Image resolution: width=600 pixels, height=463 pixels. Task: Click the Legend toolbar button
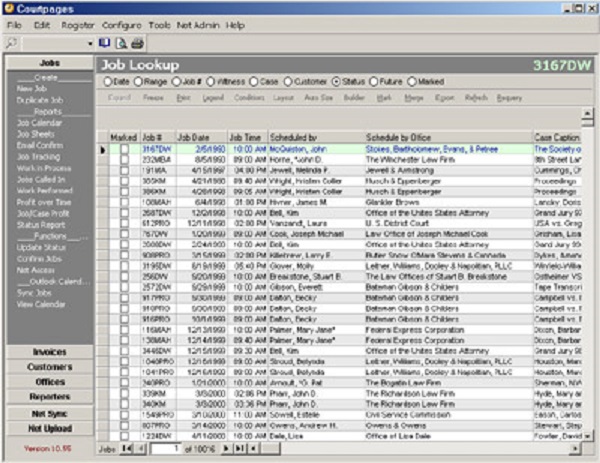[x=213, y=98]
